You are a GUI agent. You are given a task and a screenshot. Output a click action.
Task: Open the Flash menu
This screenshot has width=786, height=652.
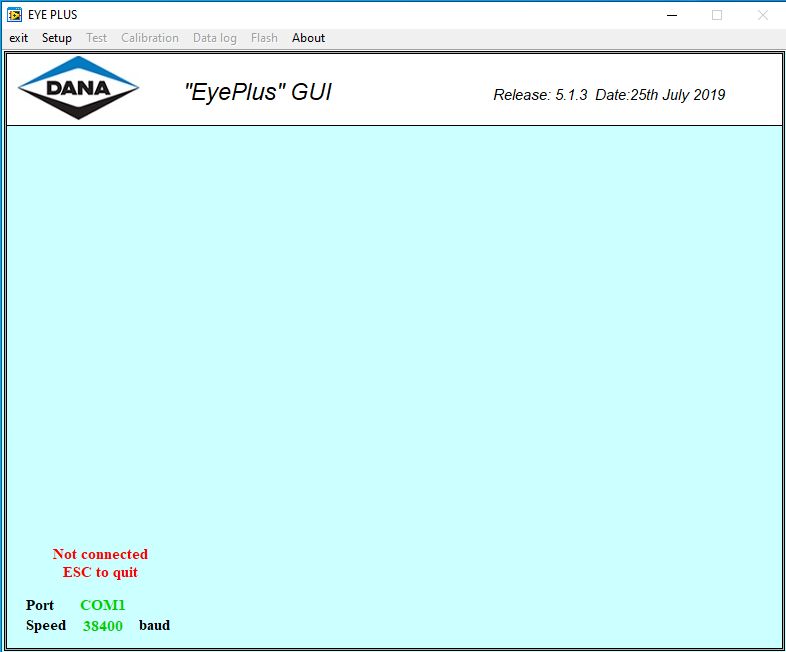click(264, 38)
